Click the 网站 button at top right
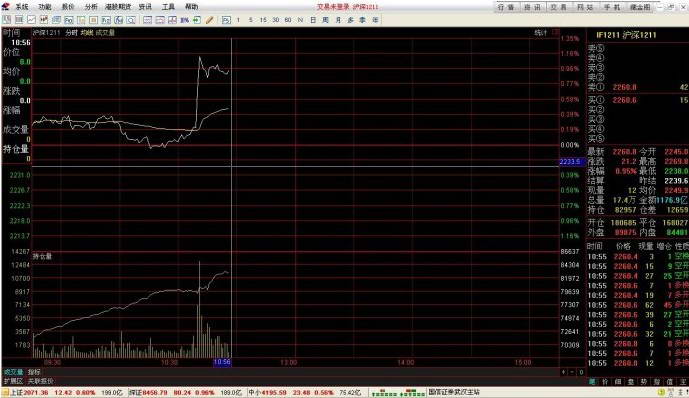This screenshot has width=689, height=398. [x=585, y=7]
